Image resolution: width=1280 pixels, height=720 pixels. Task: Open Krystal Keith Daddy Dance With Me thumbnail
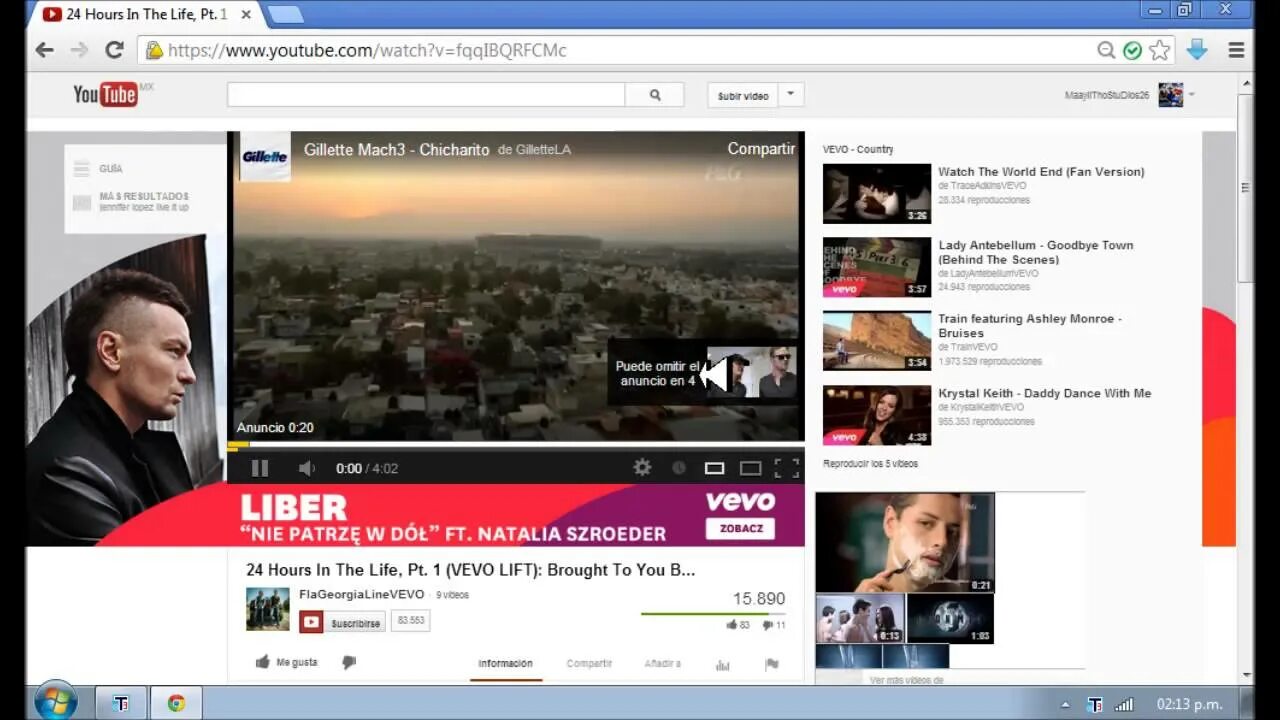(x=877, y=415)
